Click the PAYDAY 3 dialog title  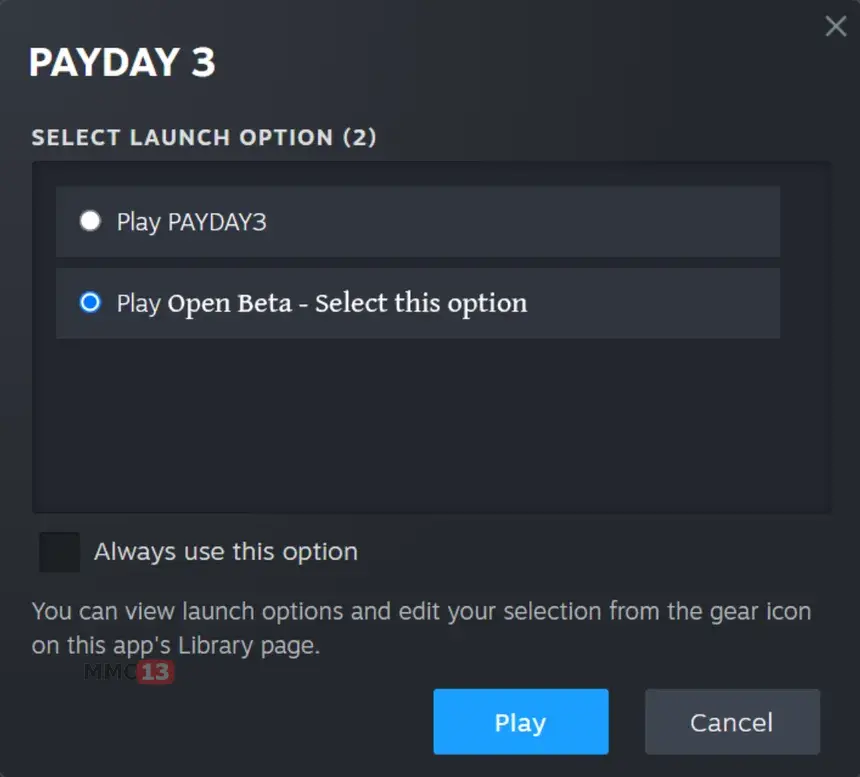(x=122, y=63)
